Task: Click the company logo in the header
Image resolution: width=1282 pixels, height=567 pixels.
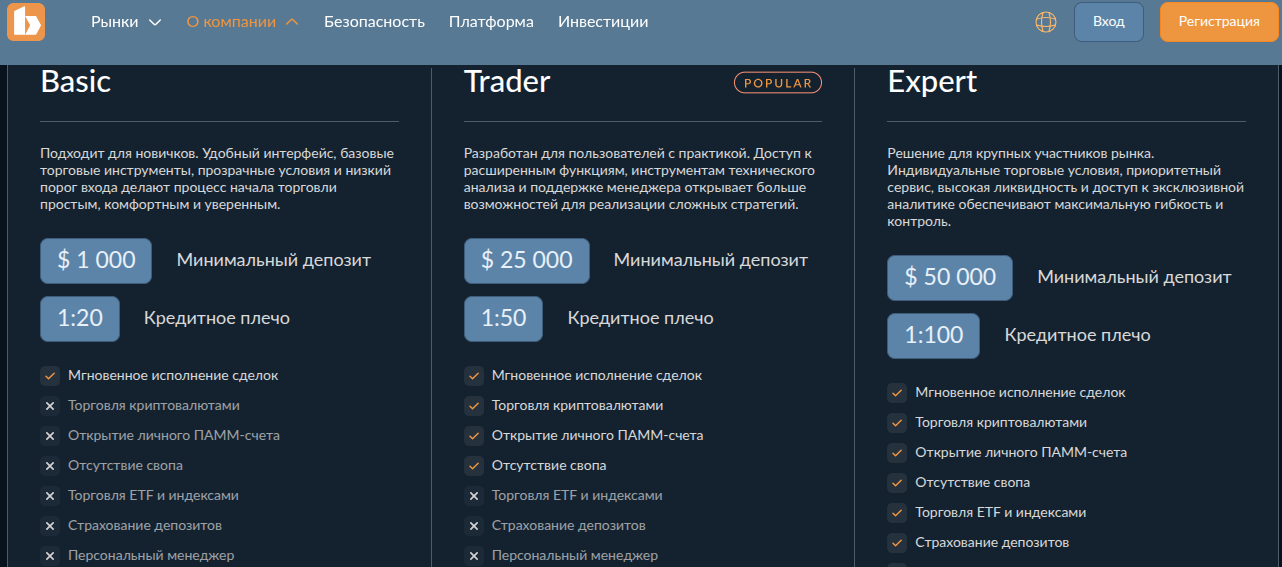Action: (26, 22)
